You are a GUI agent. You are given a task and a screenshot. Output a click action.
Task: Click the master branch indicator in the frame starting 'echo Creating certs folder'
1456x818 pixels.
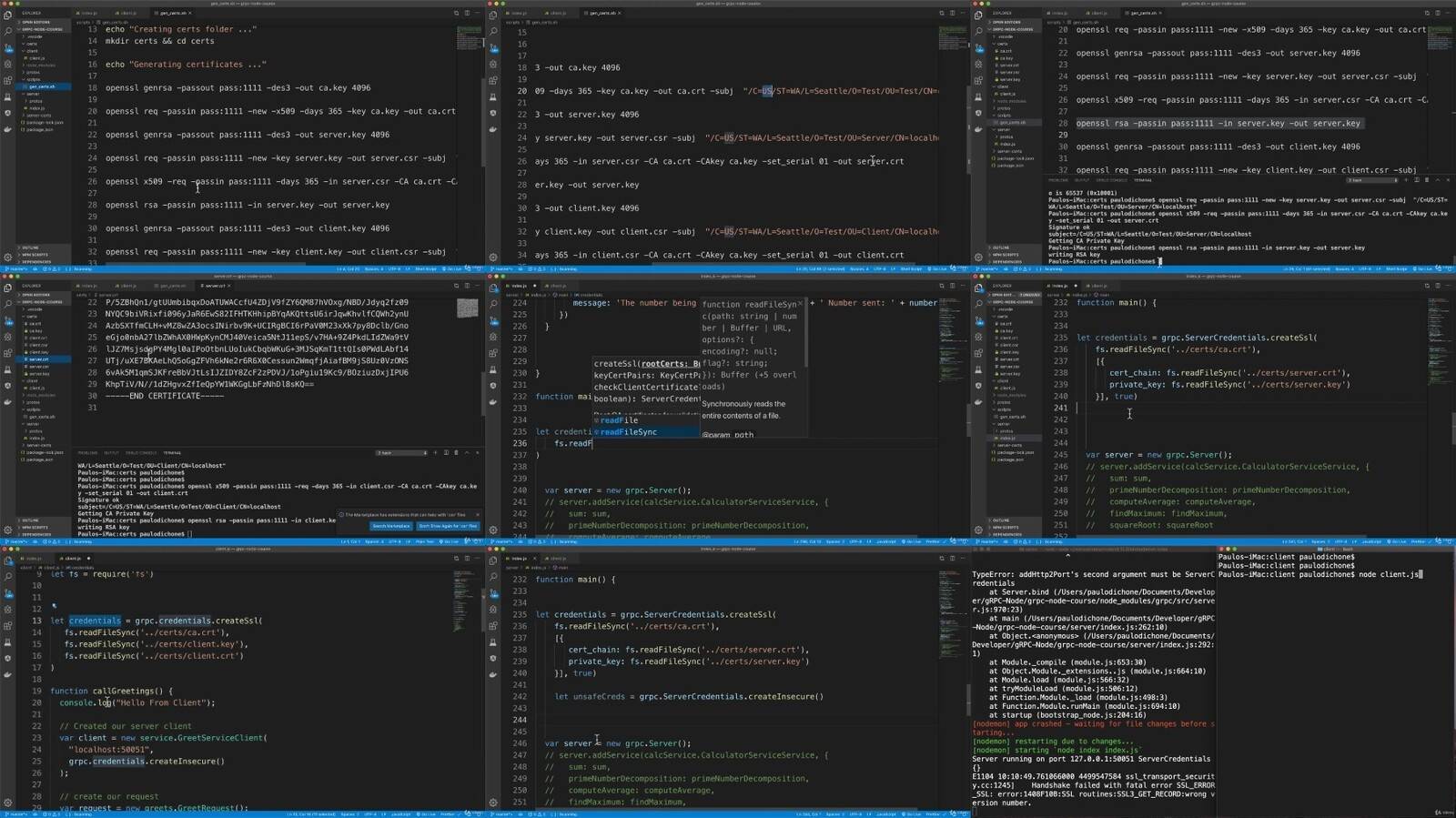pos(15,268)
